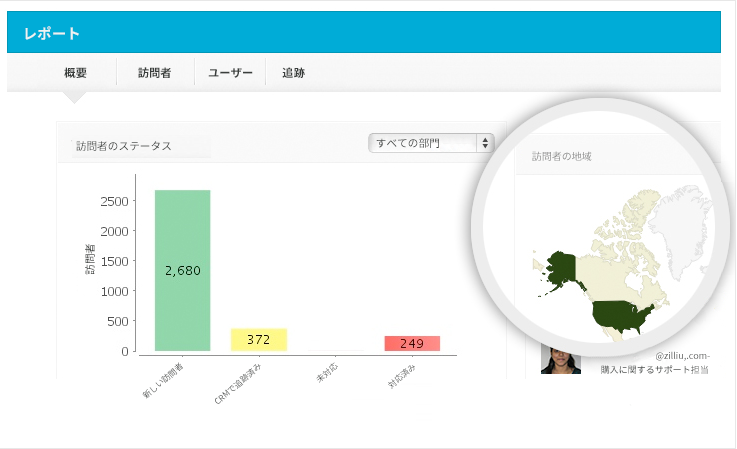Click the 2500 y-axis value

[114, 202]
